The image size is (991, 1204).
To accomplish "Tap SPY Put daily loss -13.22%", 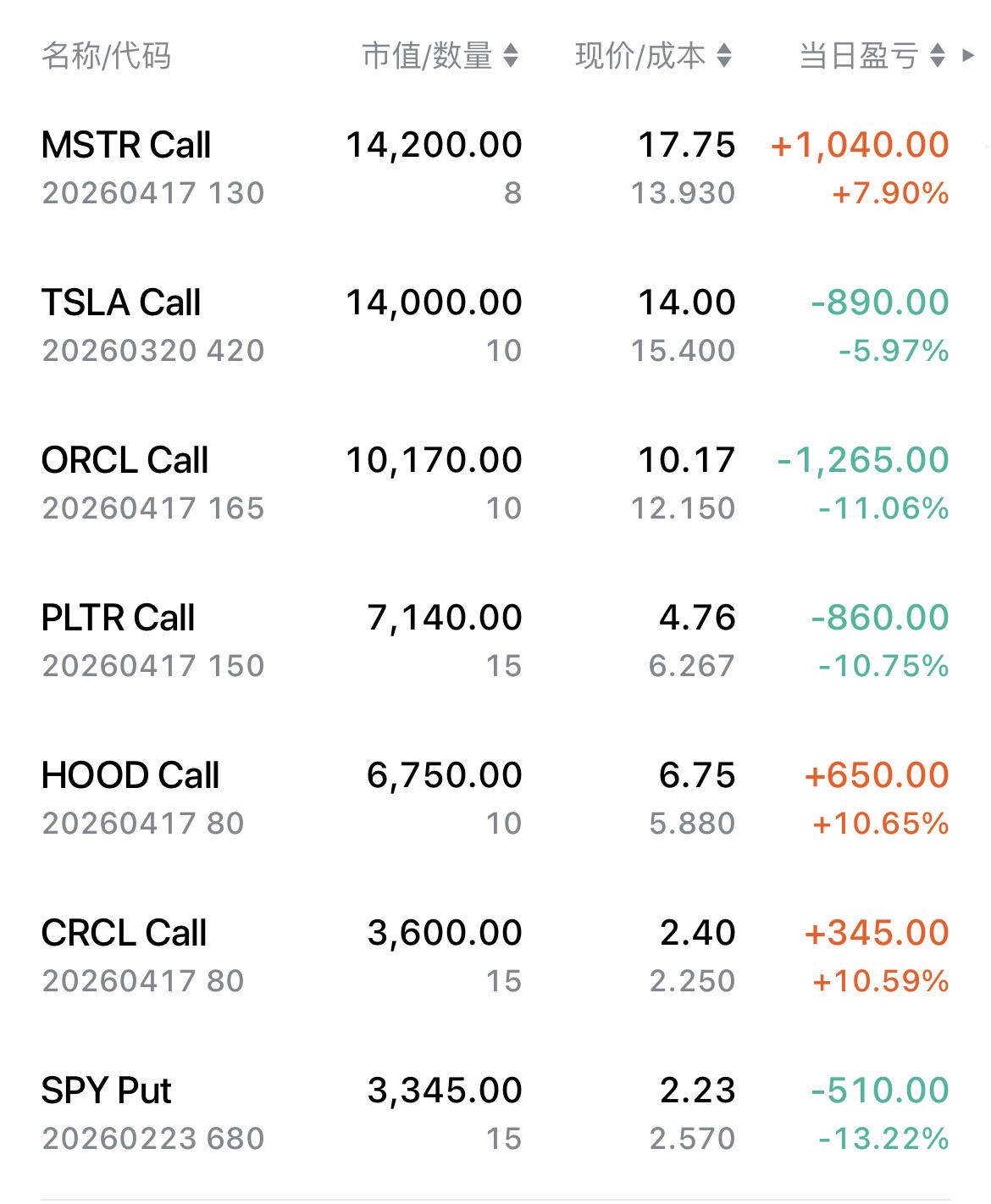I will pos(883,1139).
